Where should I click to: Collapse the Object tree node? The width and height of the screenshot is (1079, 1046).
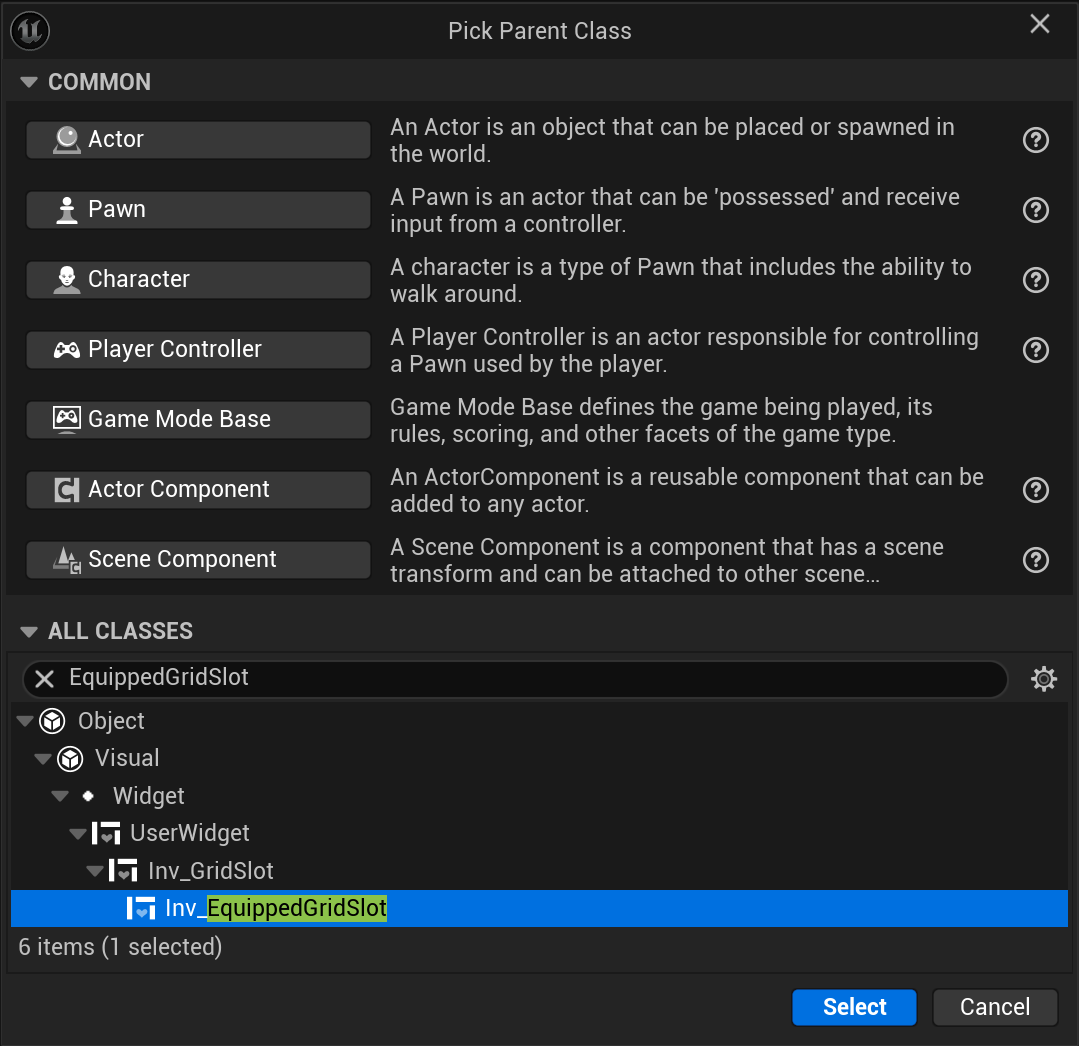click(25, 721)
